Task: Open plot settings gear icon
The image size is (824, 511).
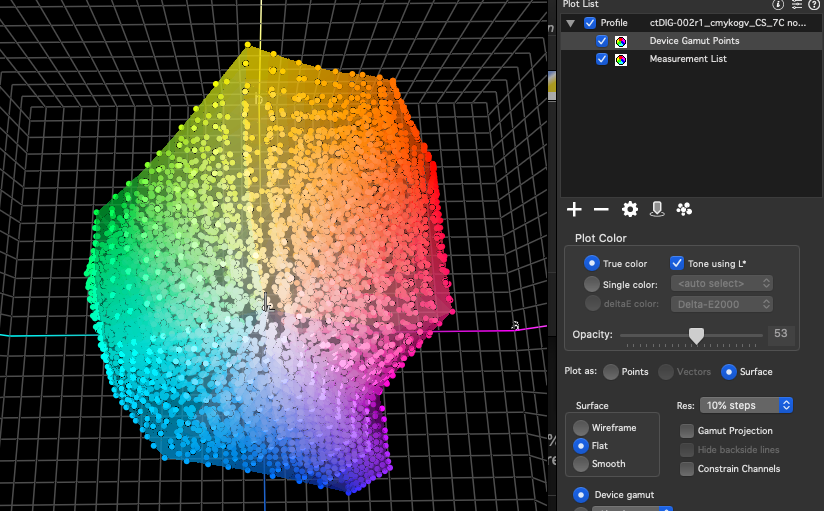Action: [629, 209]
